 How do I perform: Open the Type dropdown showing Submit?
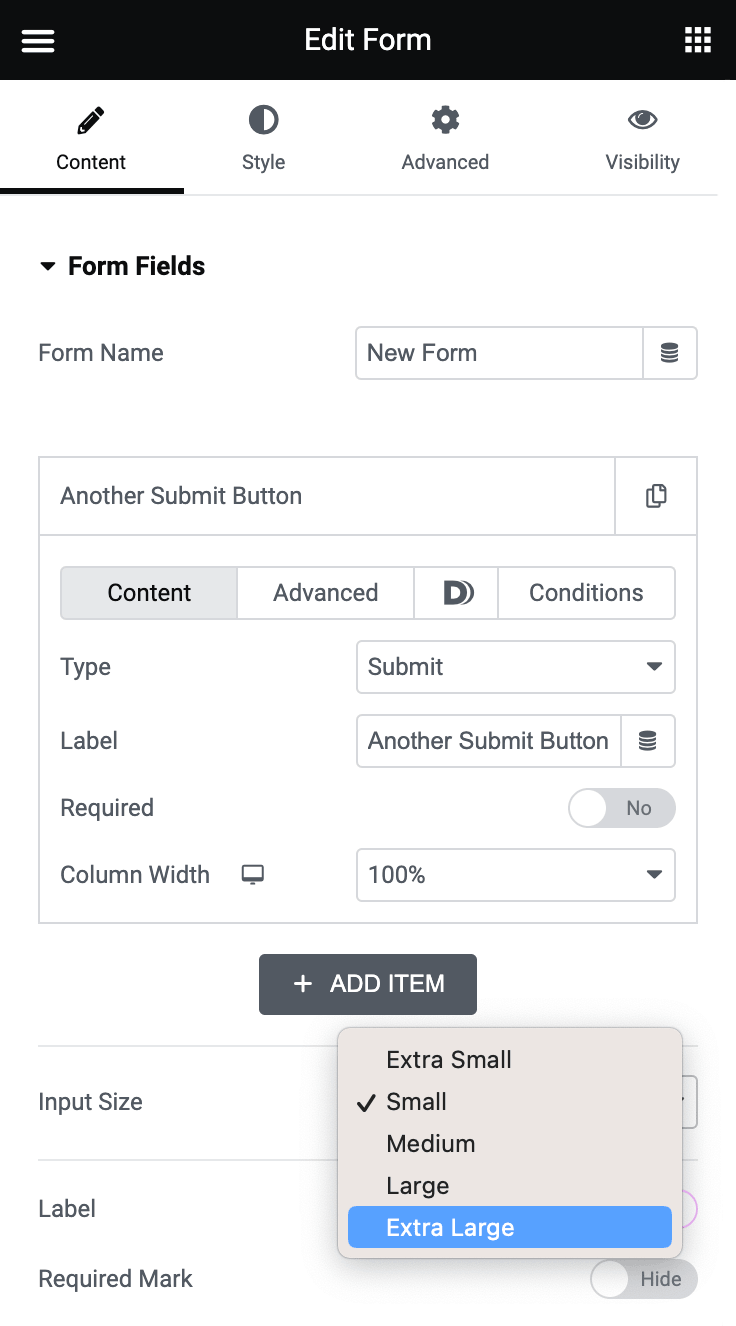coord(515,667)
